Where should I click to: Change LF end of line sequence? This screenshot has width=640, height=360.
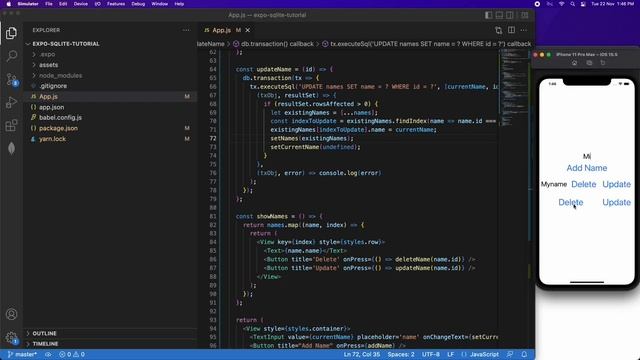pyautogui.click(x=451, y=354)
